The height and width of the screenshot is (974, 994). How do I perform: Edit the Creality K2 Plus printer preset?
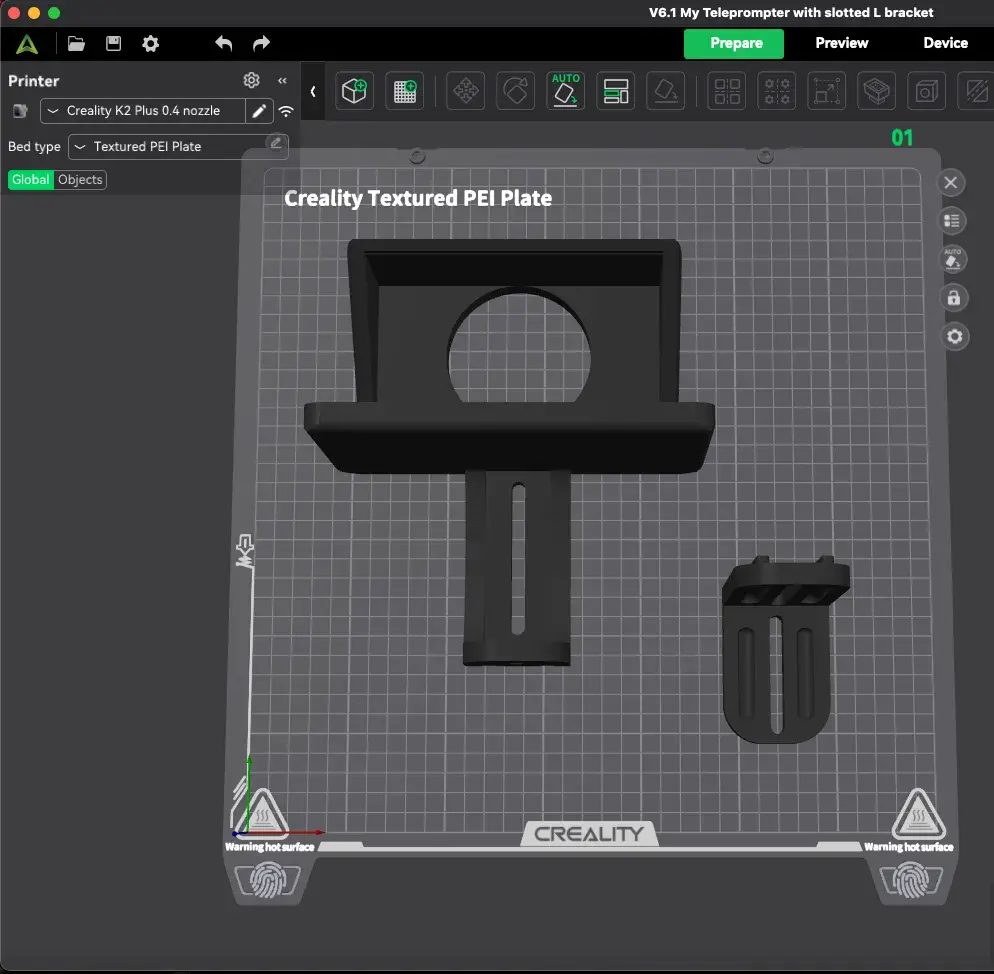coord(259,111)
